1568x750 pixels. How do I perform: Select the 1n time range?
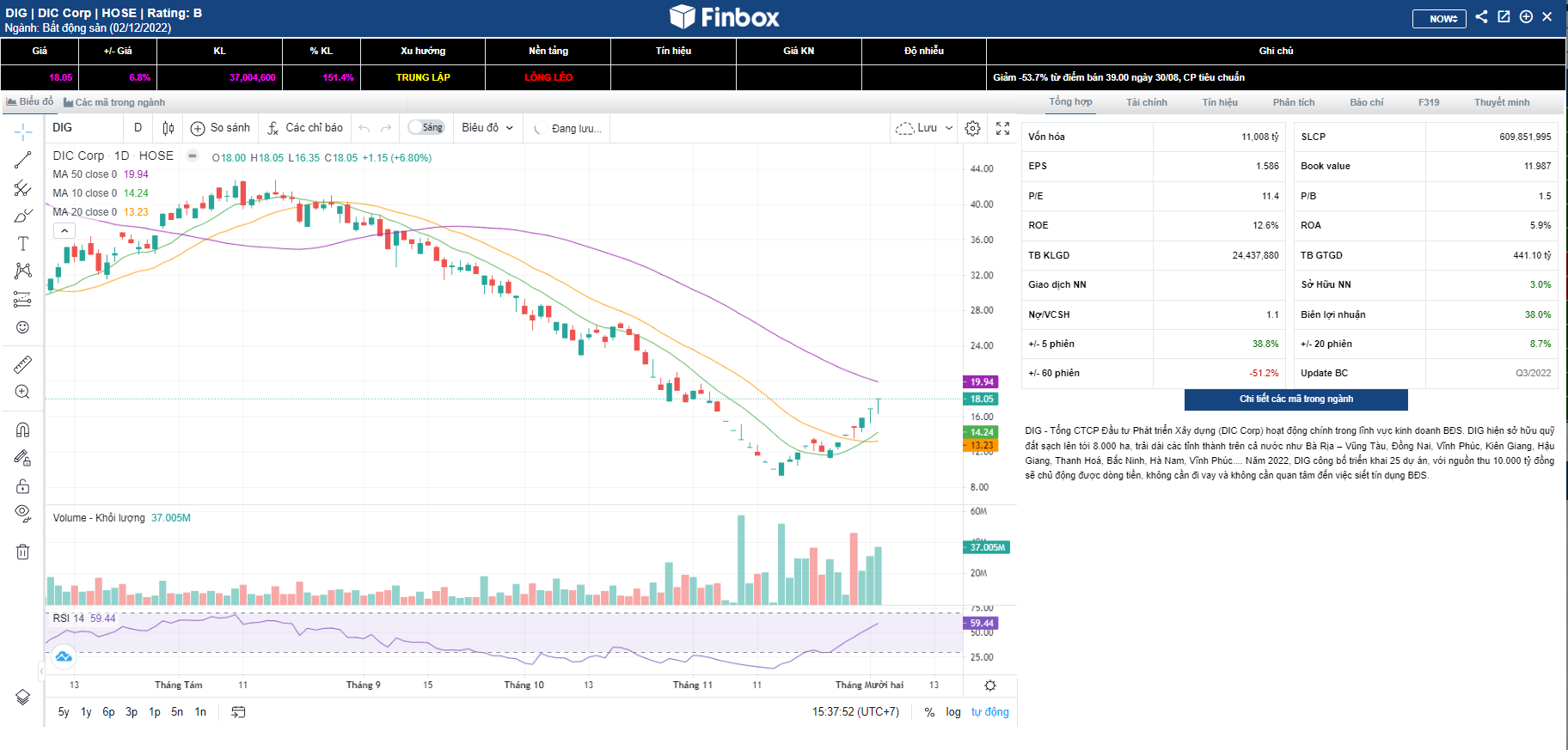200,711
